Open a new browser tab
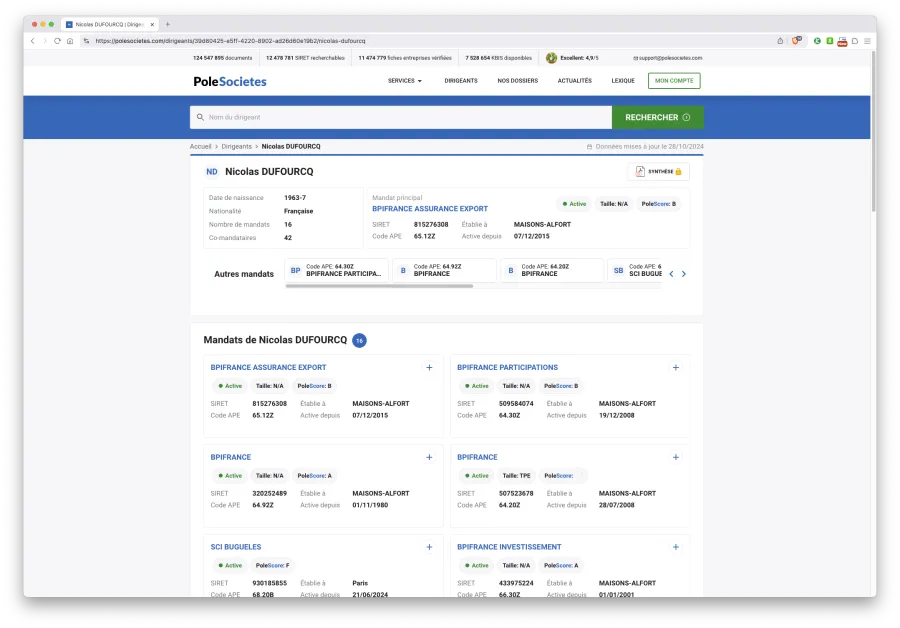This screenshot has height=628, width=900. click(168, 24)
